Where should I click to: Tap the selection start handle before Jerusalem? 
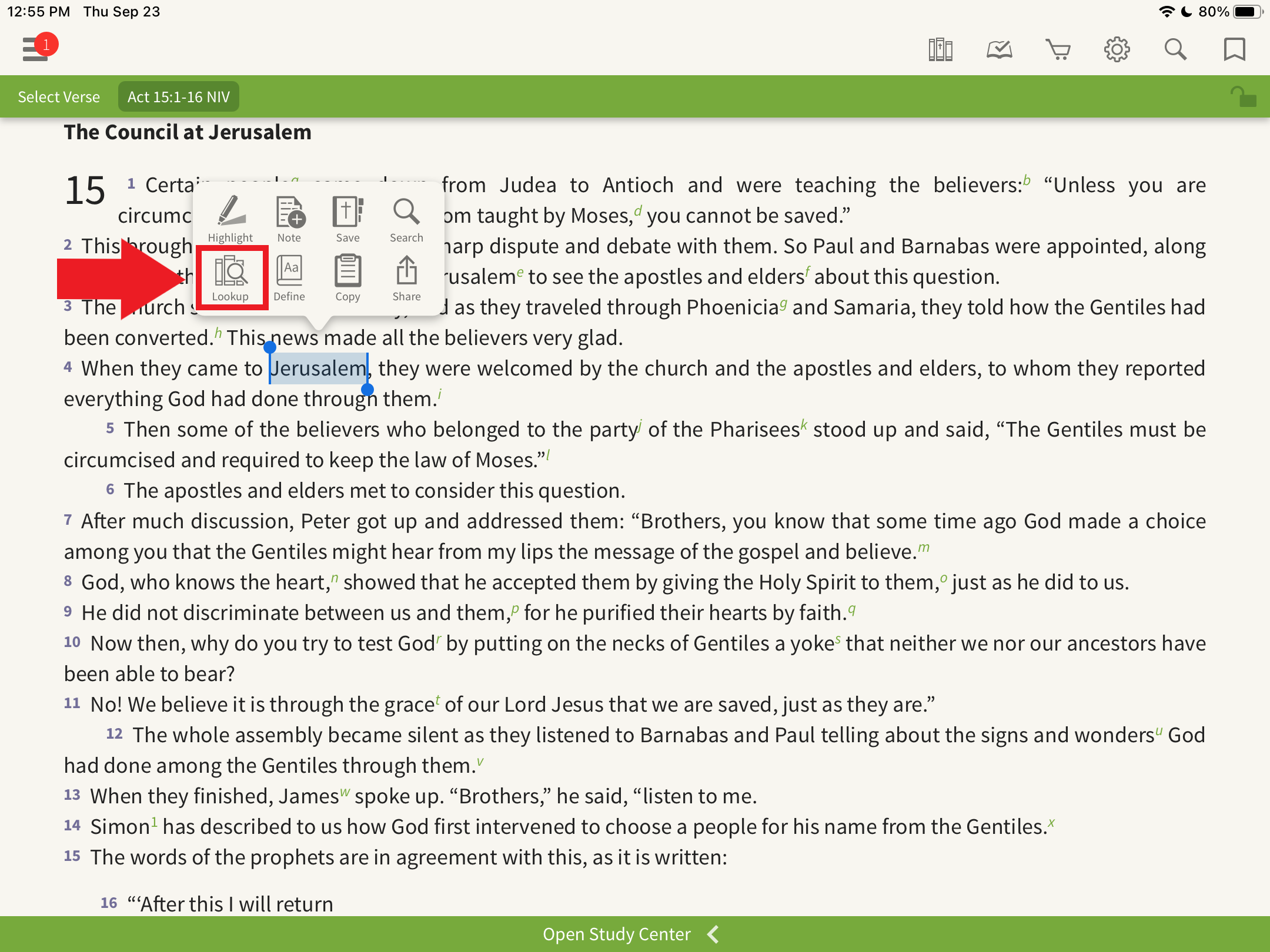(x=270, y=347)
